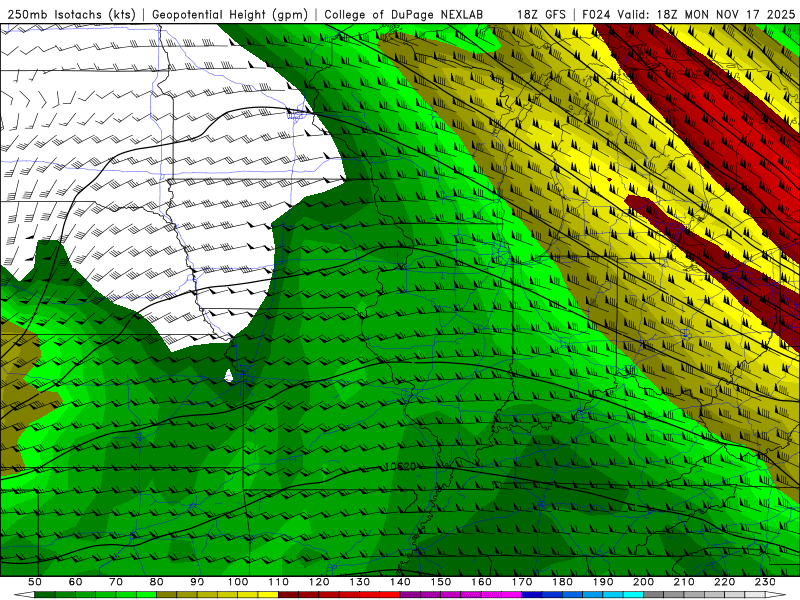This screenshot has width=800, height=600.
Task: Click the '170' label on the color scale
Action: point(521,582)
